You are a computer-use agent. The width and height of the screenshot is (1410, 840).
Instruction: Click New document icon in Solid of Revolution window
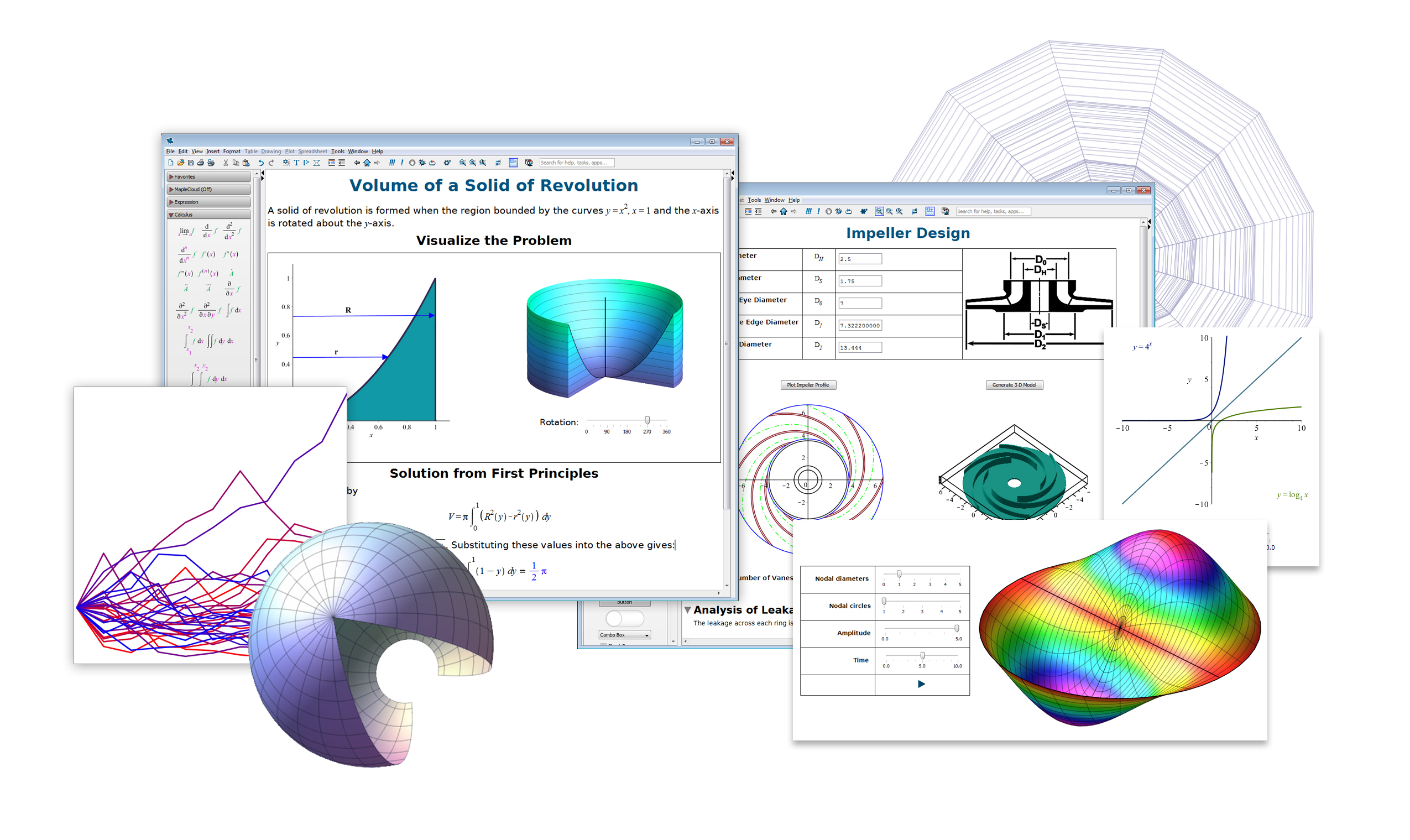tap(171, 163)
